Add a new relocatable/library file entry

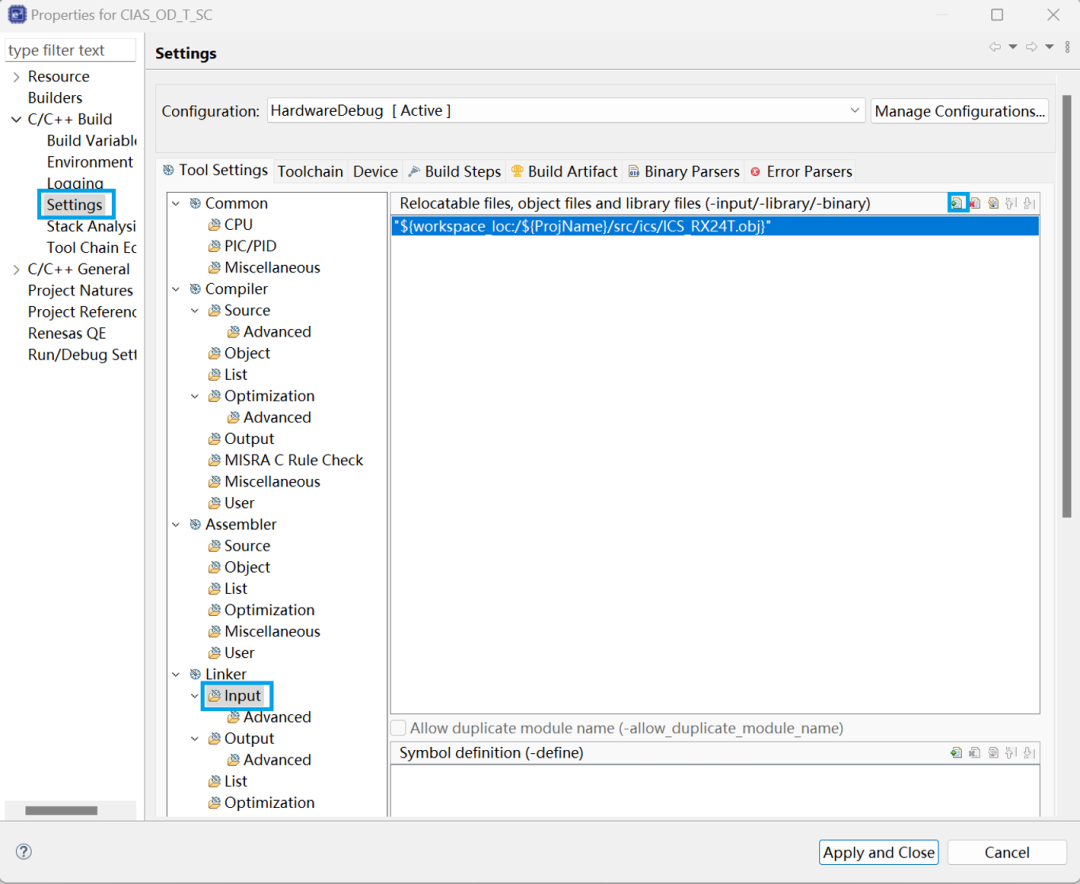pos(957,203)
